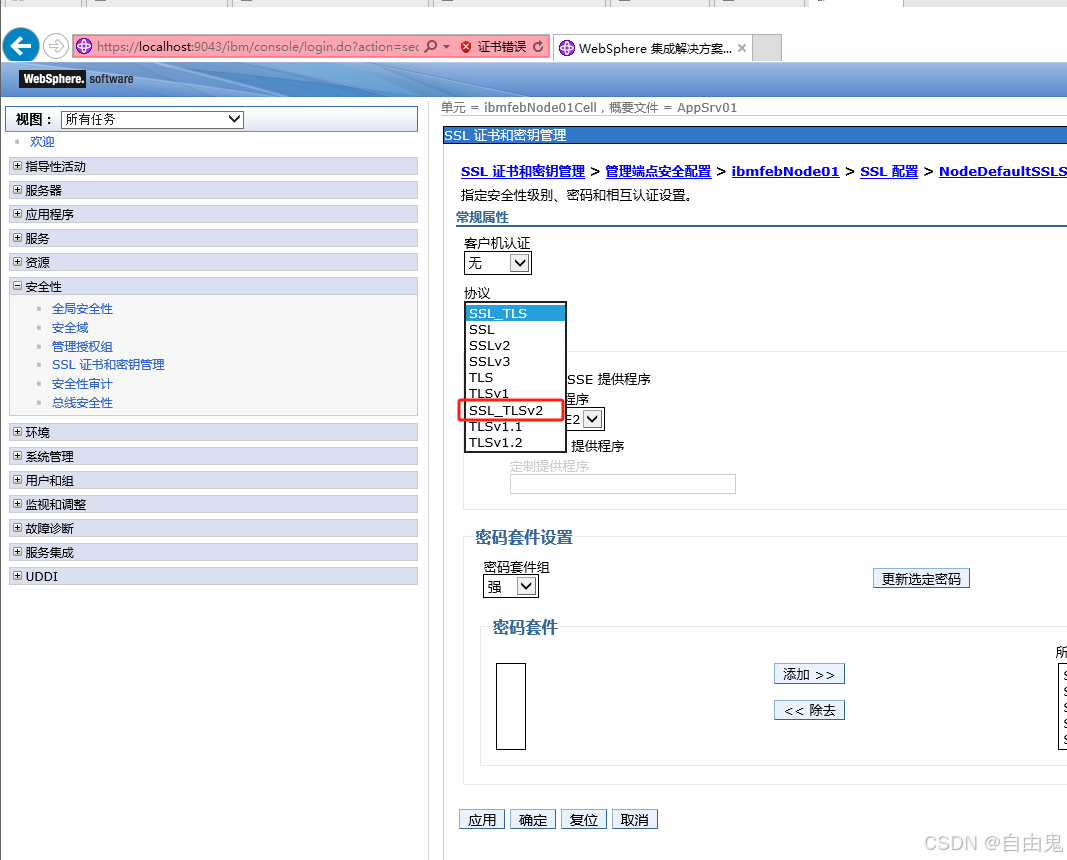Viewport: 1067px width, 860px height.
Task: Click the empty 密码套件 list box
Action: [510, 706]
